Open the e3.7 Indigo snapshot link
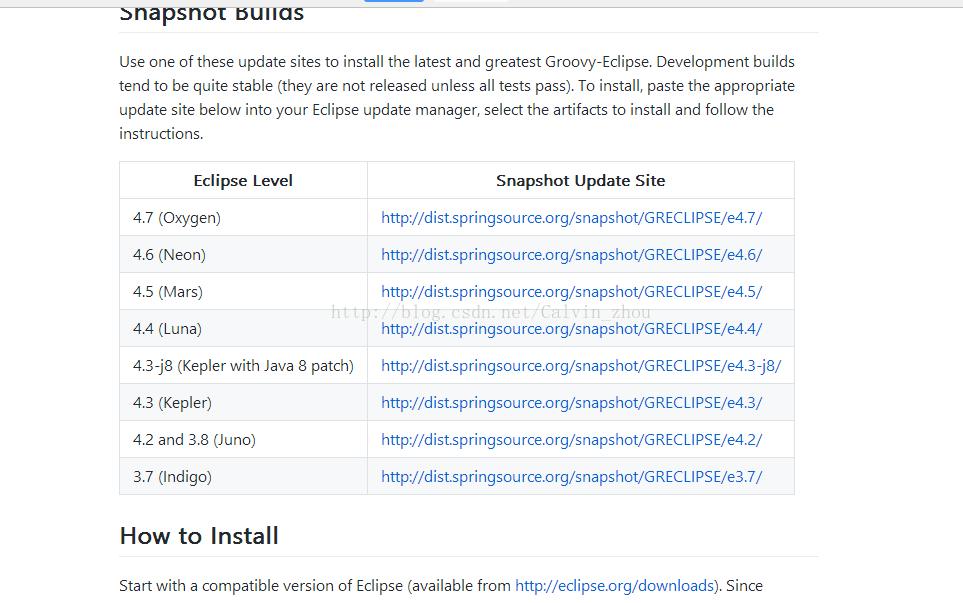 point(571,477)
